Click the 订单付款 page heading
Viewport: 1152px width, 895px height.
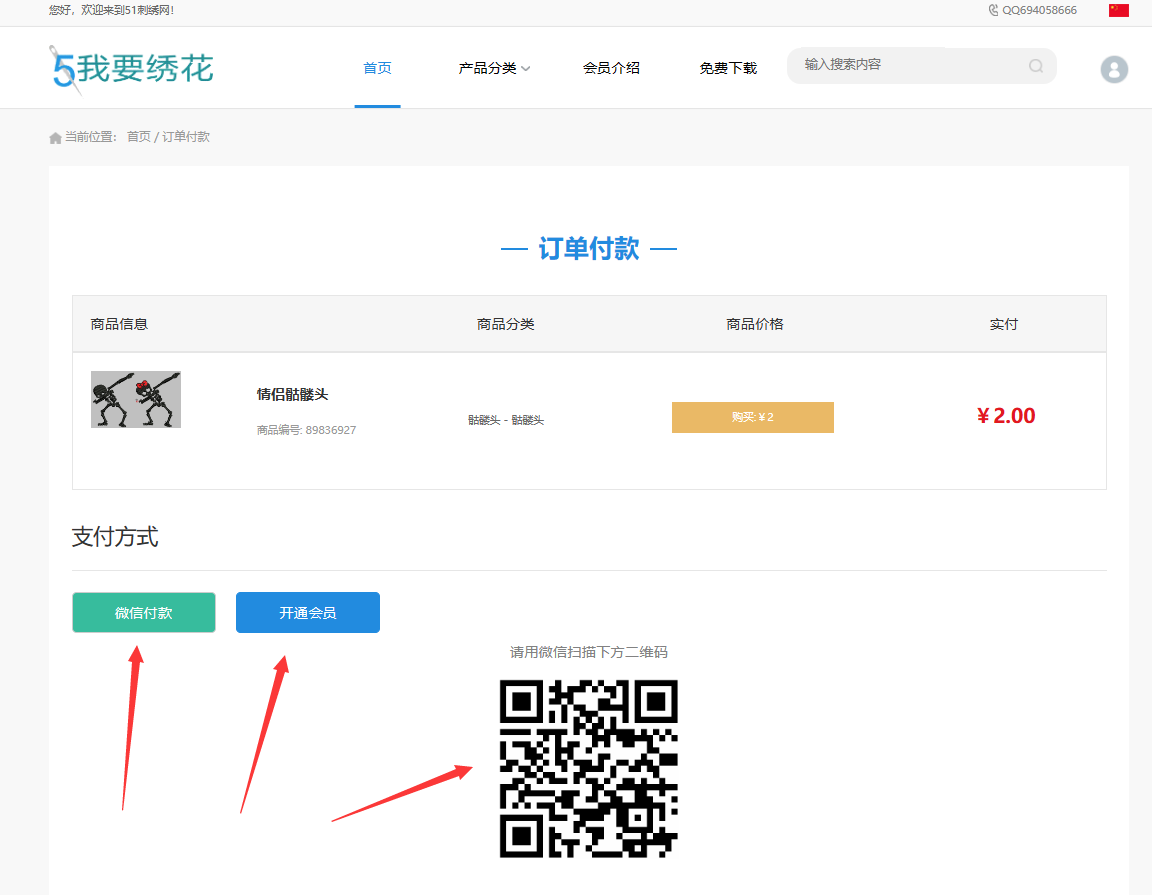[589, 249]
